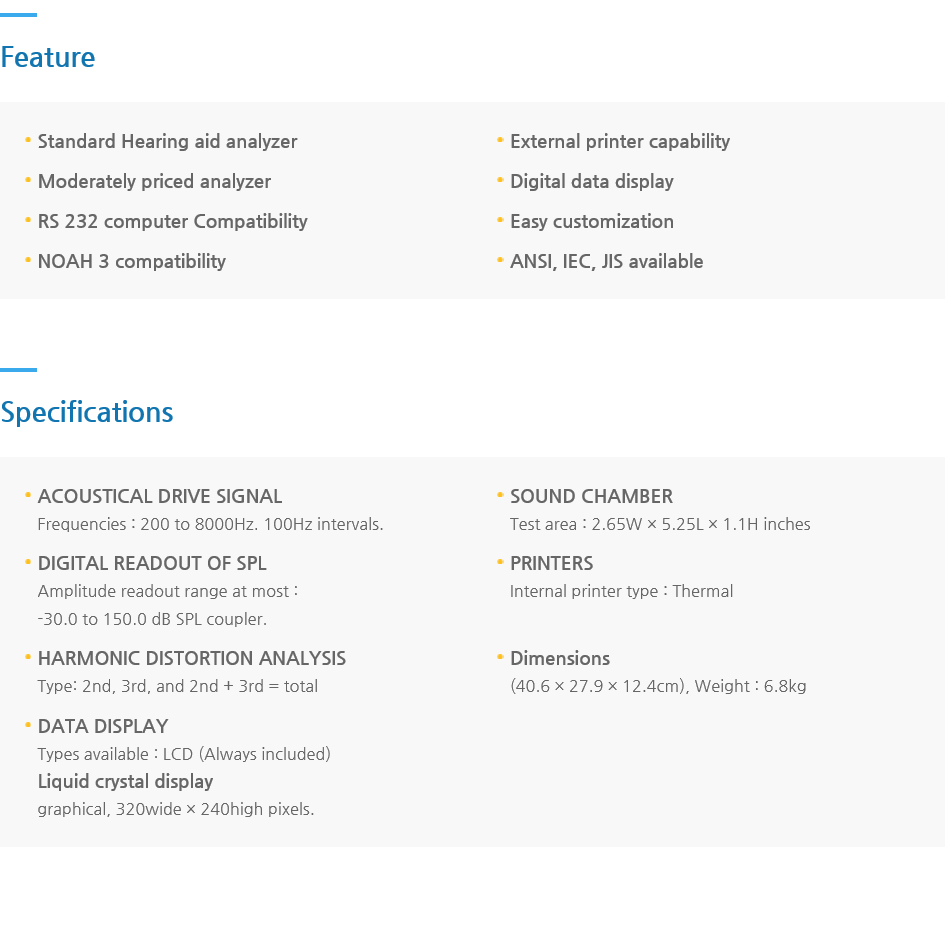Screen dimensions: 945x950
Task: Select RS 232 computer Compatibility item
Action: [173, 221]
